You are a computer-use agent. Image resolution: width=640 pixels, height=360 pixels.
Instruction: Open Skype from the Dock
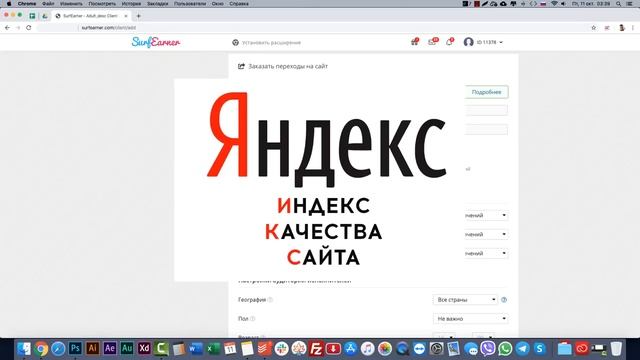540,349
